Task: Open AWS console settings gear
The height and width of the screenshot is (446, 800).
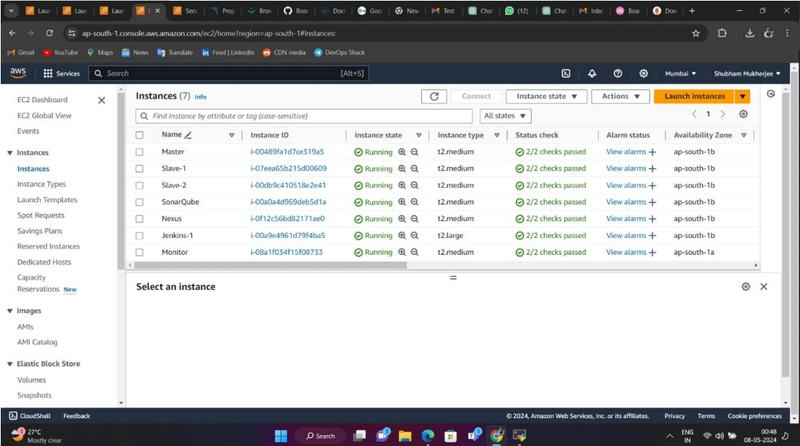Action: pyautogui.click(x=643, y=73)
